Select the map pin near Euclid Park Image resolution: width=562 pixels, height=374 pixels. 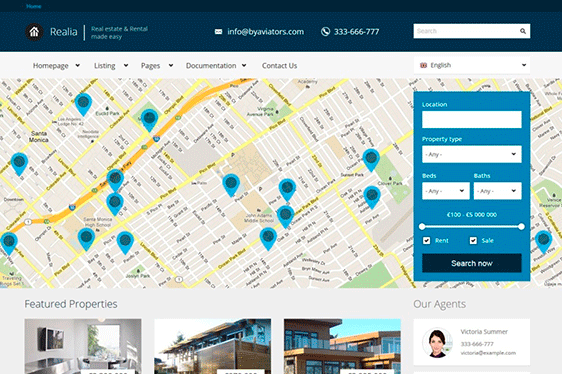83,104
